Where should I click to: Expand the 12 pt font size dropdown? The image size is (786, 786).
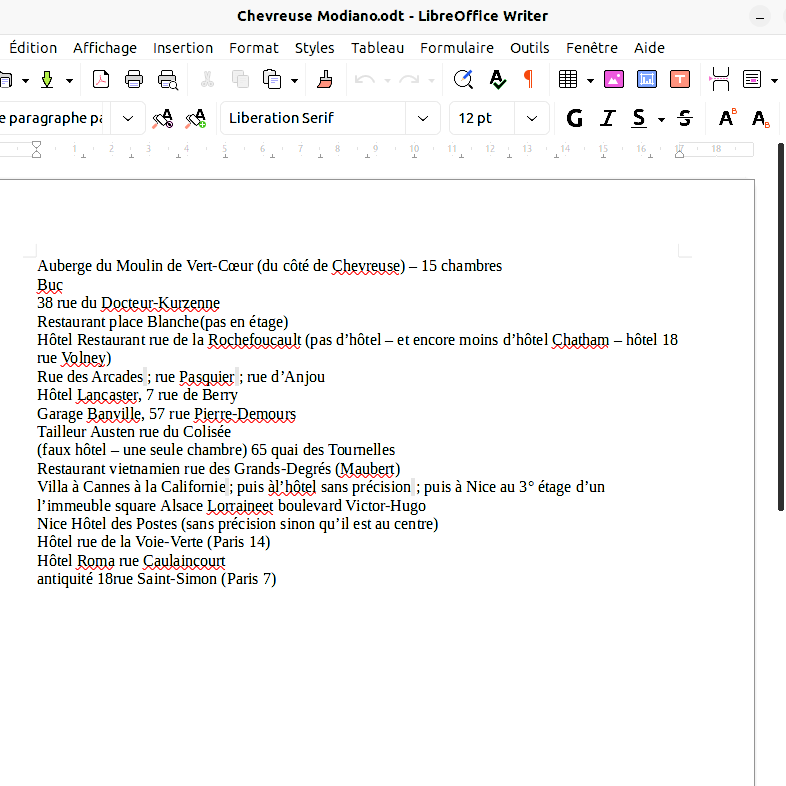[x=531, y=118]
